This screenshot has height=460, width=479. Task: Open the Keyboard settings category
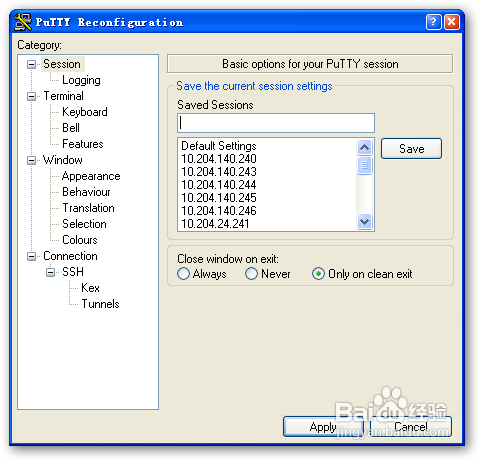85,112
